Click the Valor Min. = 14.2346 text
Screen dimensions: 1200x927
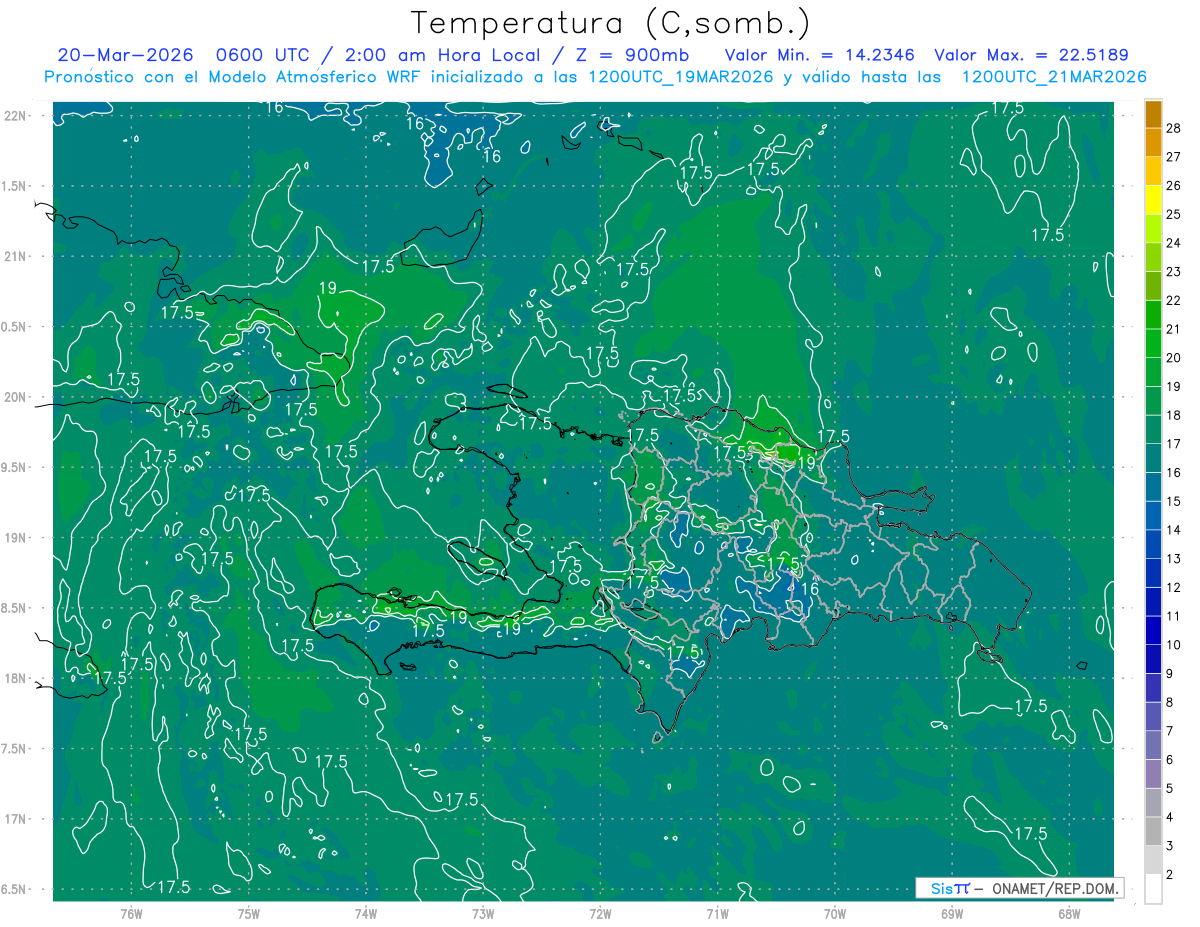click(822, 55)
